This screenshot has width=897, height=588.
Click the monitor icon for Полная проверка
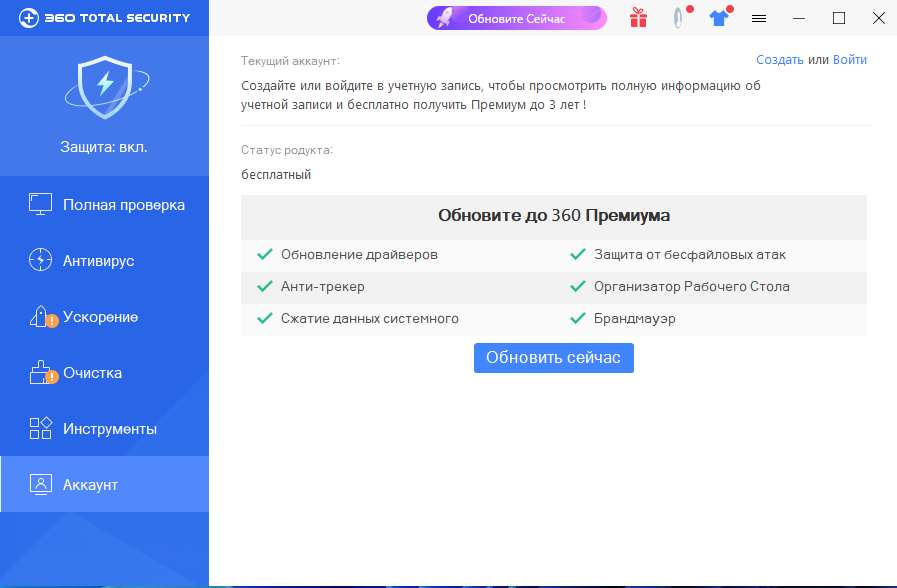[x=41, y=204]
